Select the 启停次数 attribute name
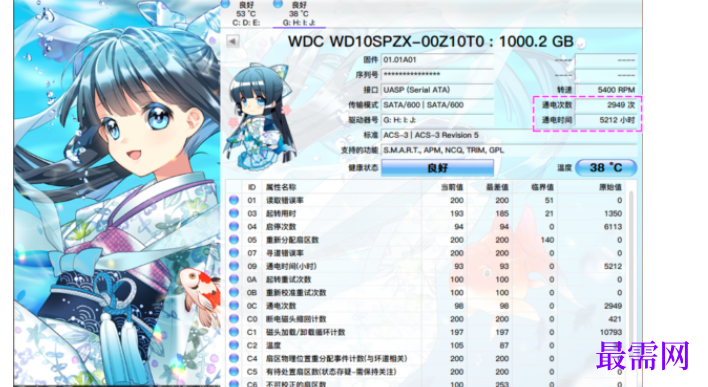The width and height of the screenshot is (708, 387). (281, 226)
